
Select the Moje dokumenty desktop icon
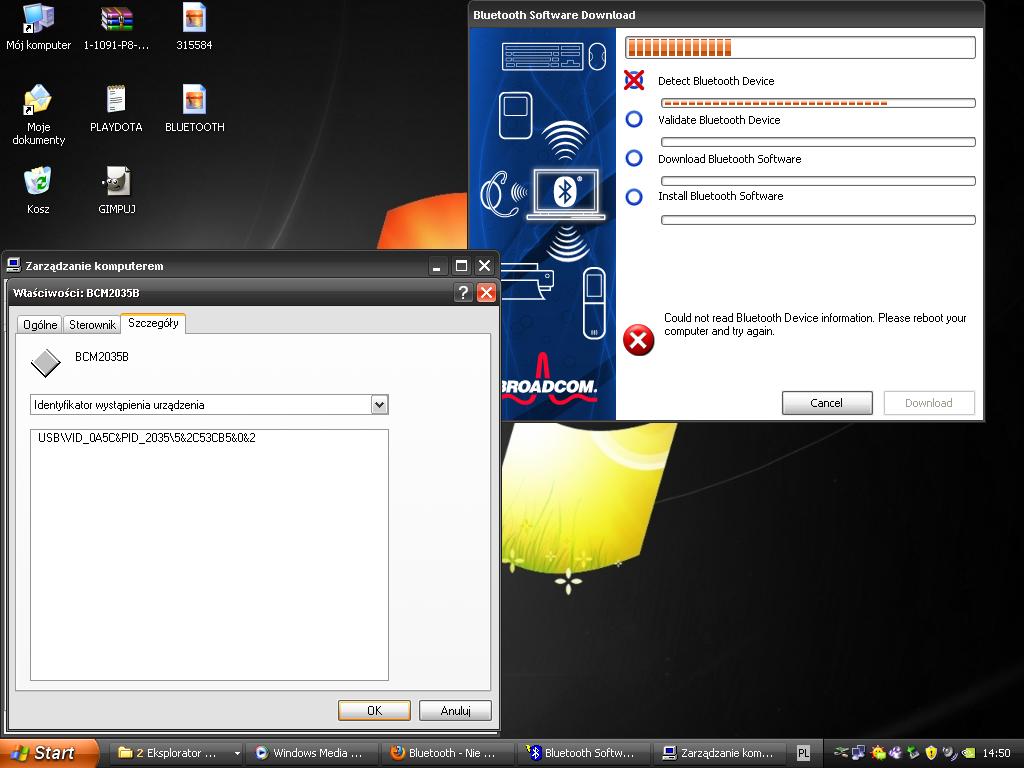tap(38, 114)
